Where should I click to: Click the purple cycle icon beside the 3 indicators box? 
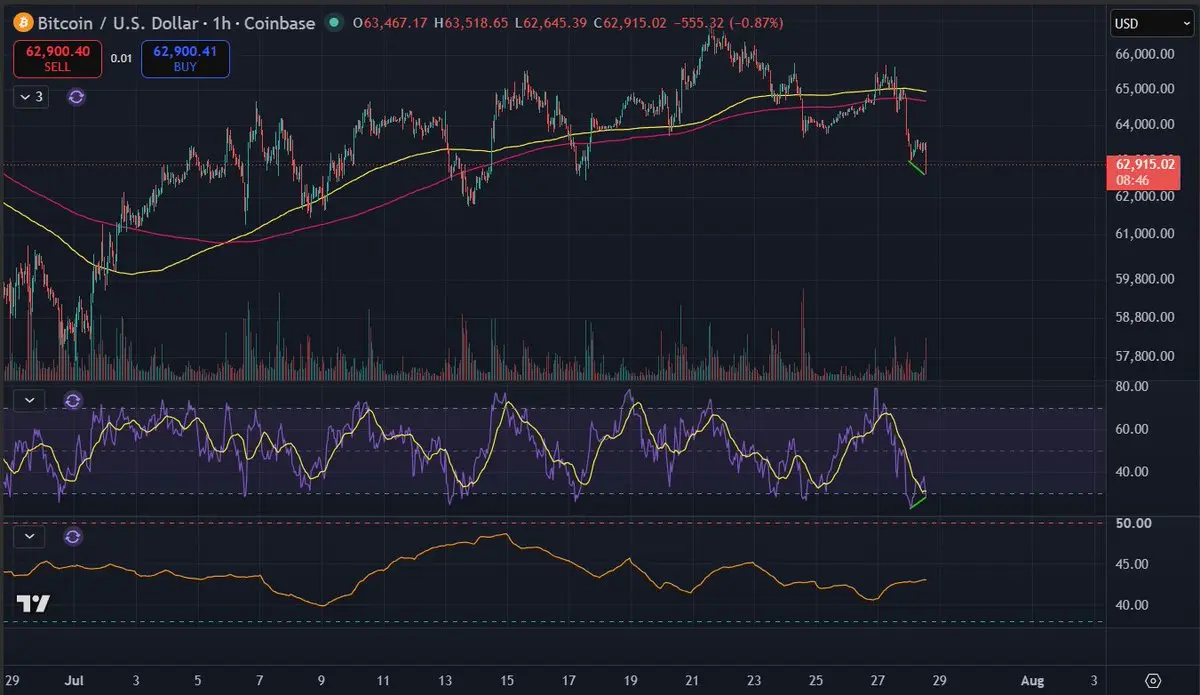coord(76,97)
